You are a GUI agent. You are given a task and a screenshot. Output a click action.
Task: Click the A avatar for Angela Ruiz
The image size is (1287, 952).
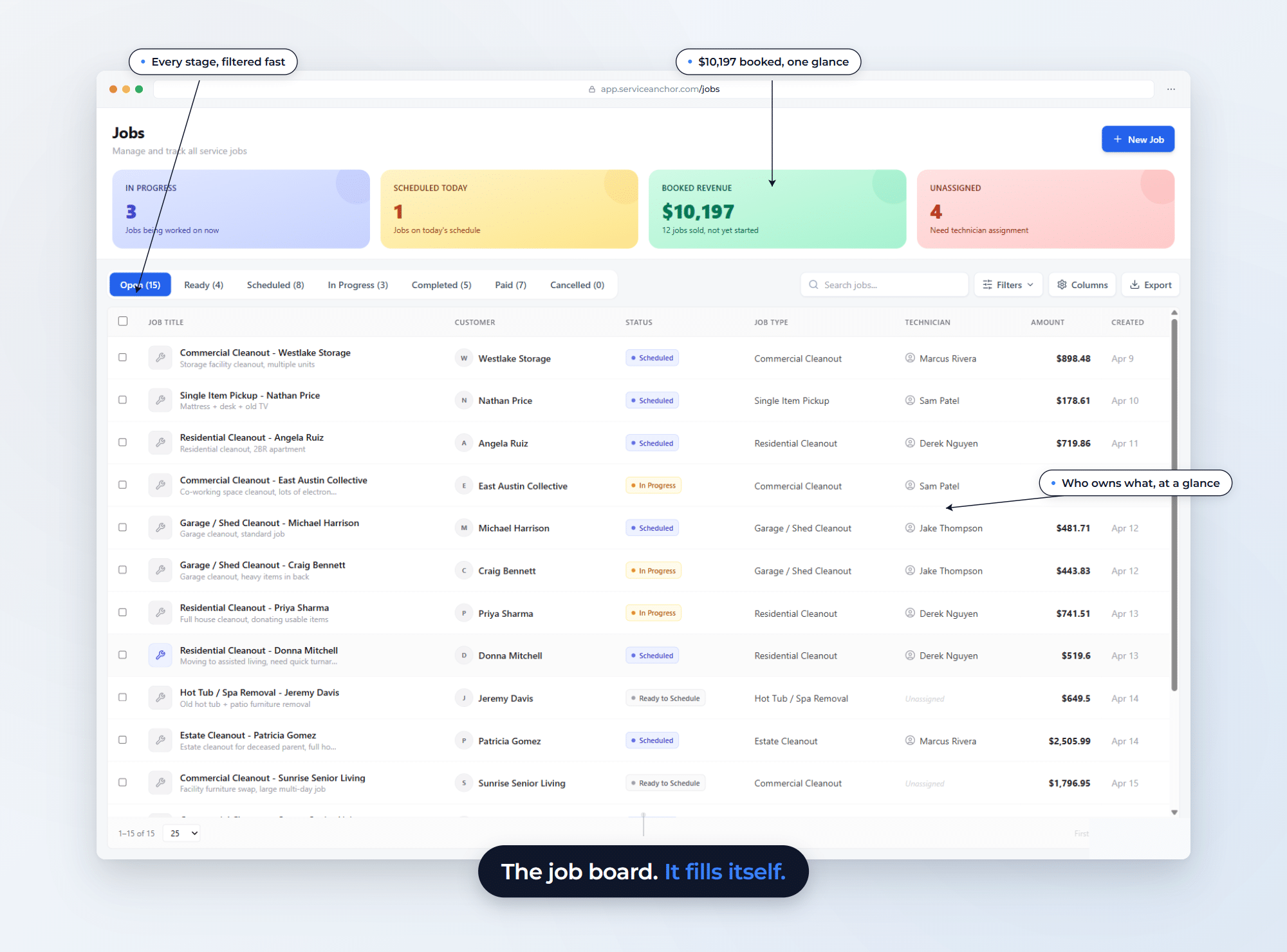(x=464, y=443)
